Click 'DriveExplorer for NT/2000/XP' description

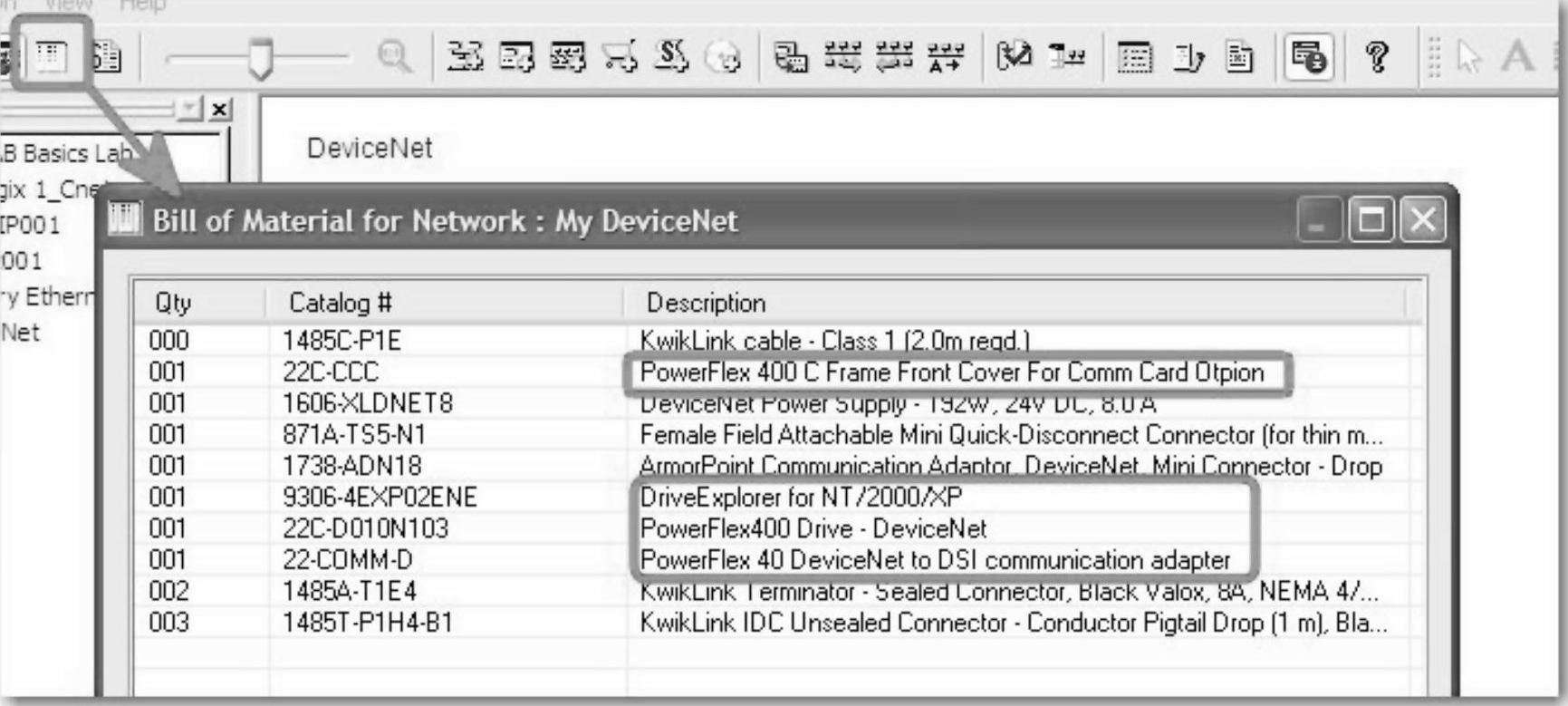(801, 497)
